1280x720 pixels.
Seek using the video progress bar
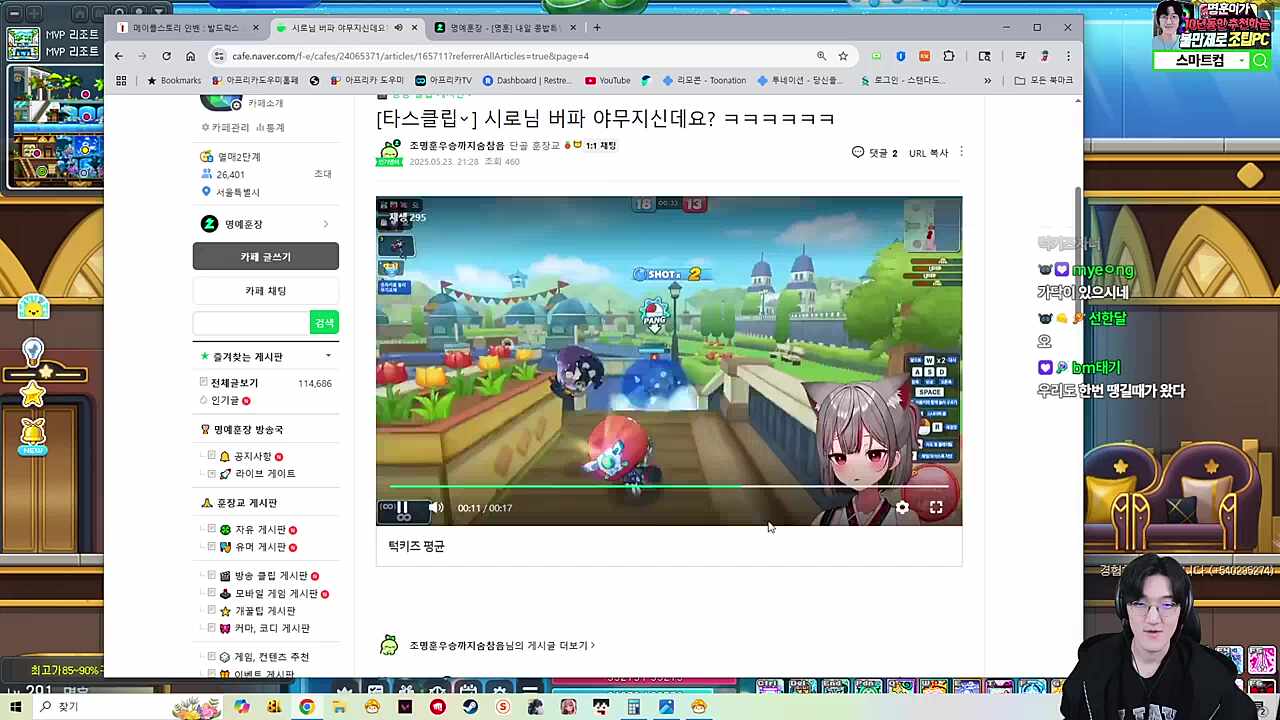[669, 487]
